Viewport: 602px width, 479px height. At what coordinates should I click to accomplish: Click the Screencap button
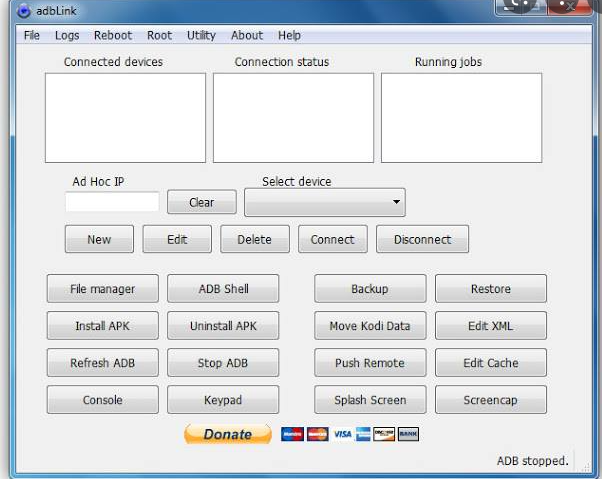491,400
